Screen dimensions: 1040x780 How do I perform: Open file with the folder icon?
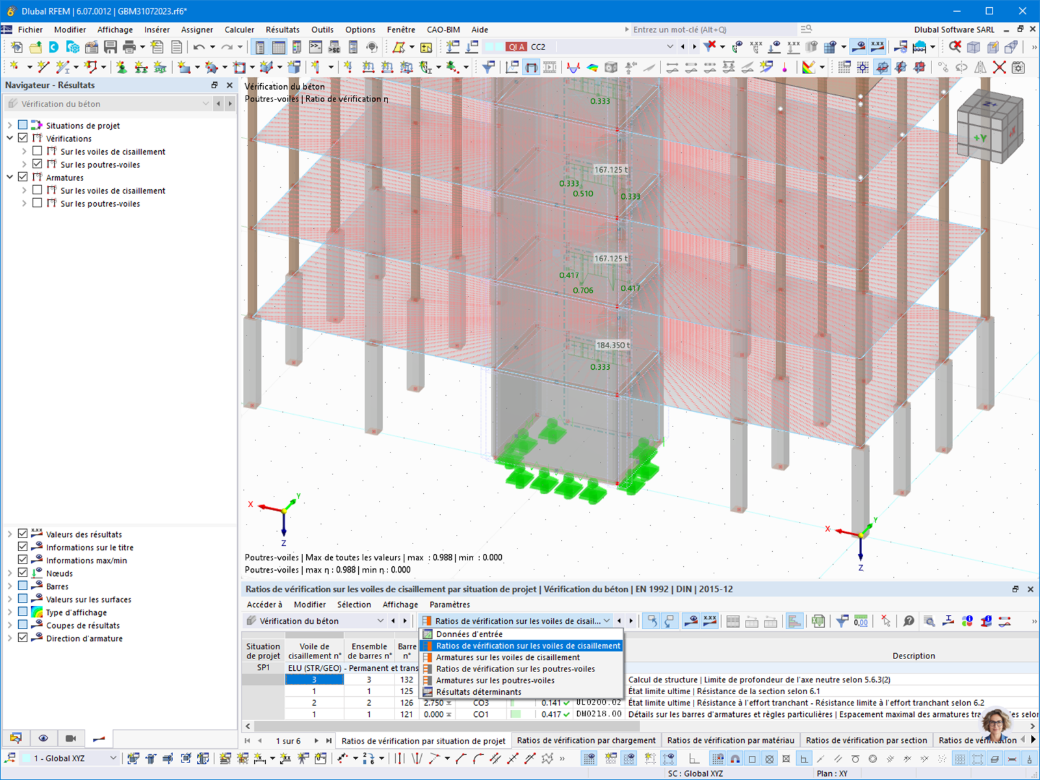pyautogui.click(x=35, y=47)
